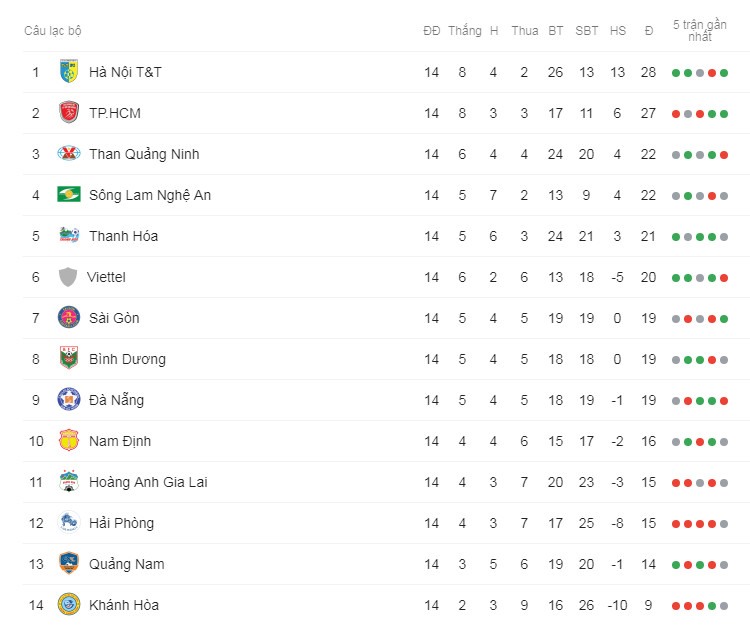Screen dimensions: 750x639
Task: Click the Hà Nội T&T club crest
Action: 68,72
